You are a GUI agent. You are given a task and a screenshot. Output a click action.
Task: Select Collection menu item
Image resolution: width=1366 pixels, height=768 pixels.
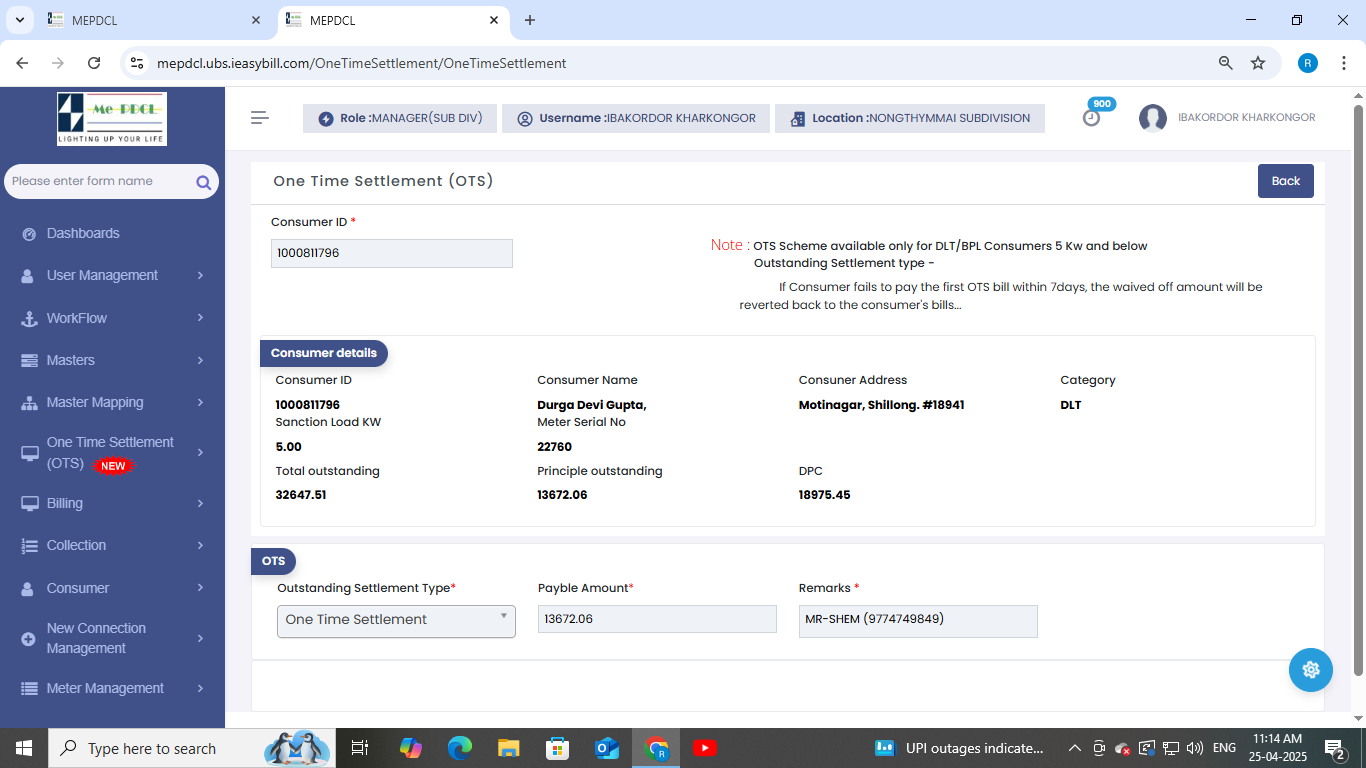pyautogui.click(x=112, y=545)
